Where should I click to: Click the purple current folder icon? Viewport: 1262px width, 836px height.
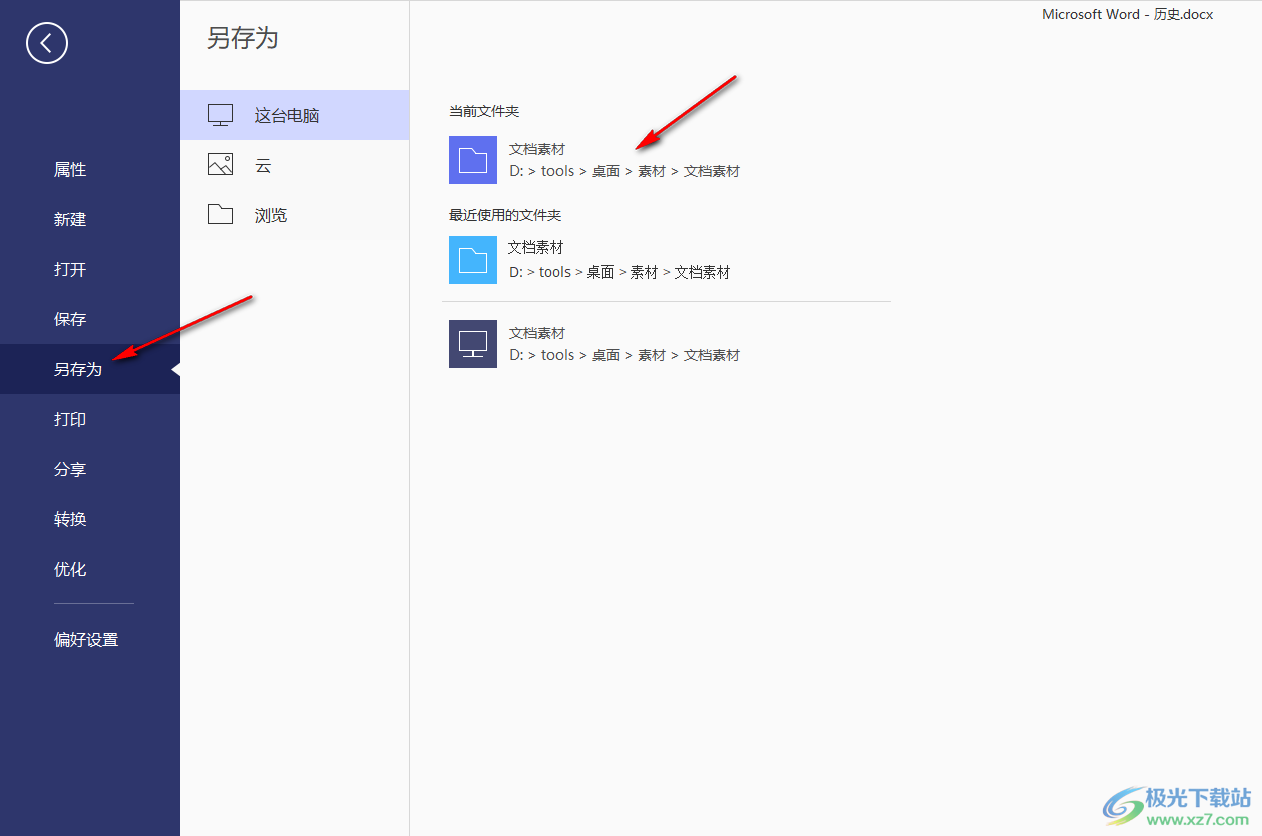pos(473,160)
